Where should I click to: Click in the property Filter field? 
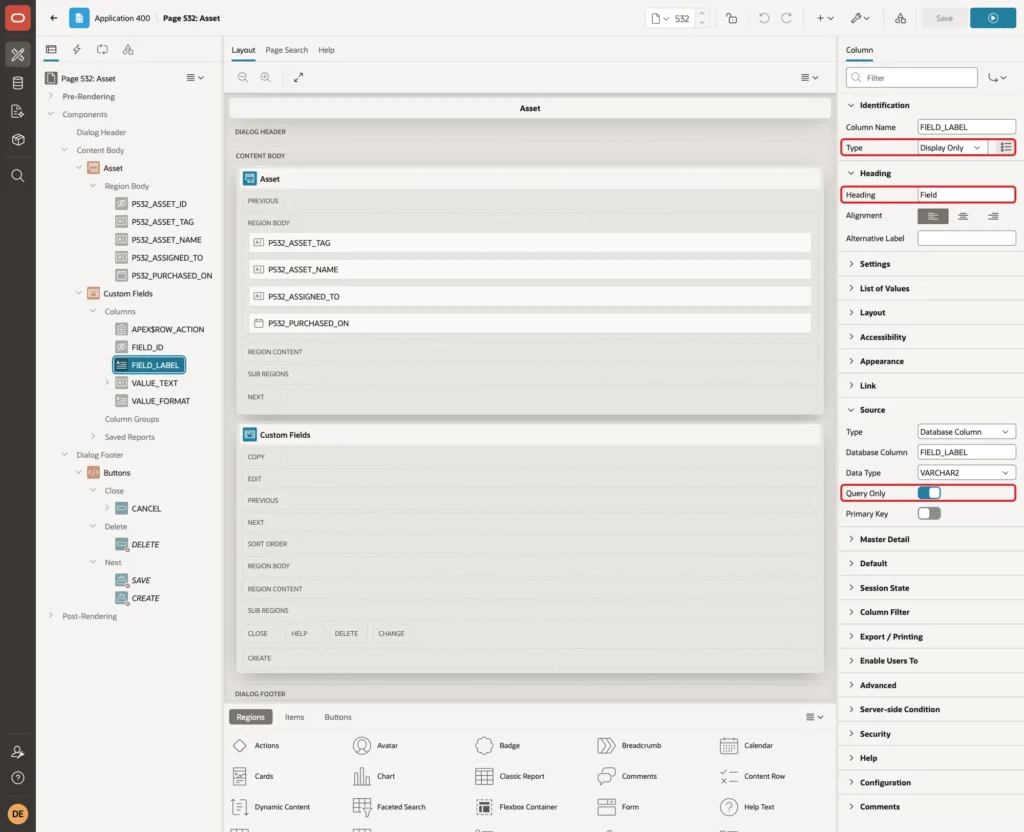click(x=912, y=78)
